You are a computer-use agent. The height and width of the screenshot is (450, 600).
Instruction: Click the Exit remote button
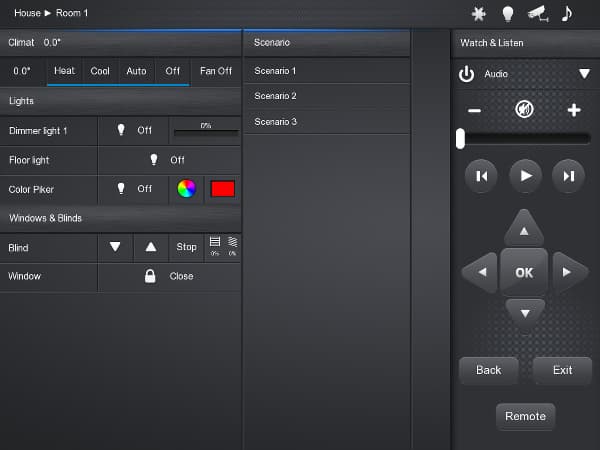[x=562, y=370]
